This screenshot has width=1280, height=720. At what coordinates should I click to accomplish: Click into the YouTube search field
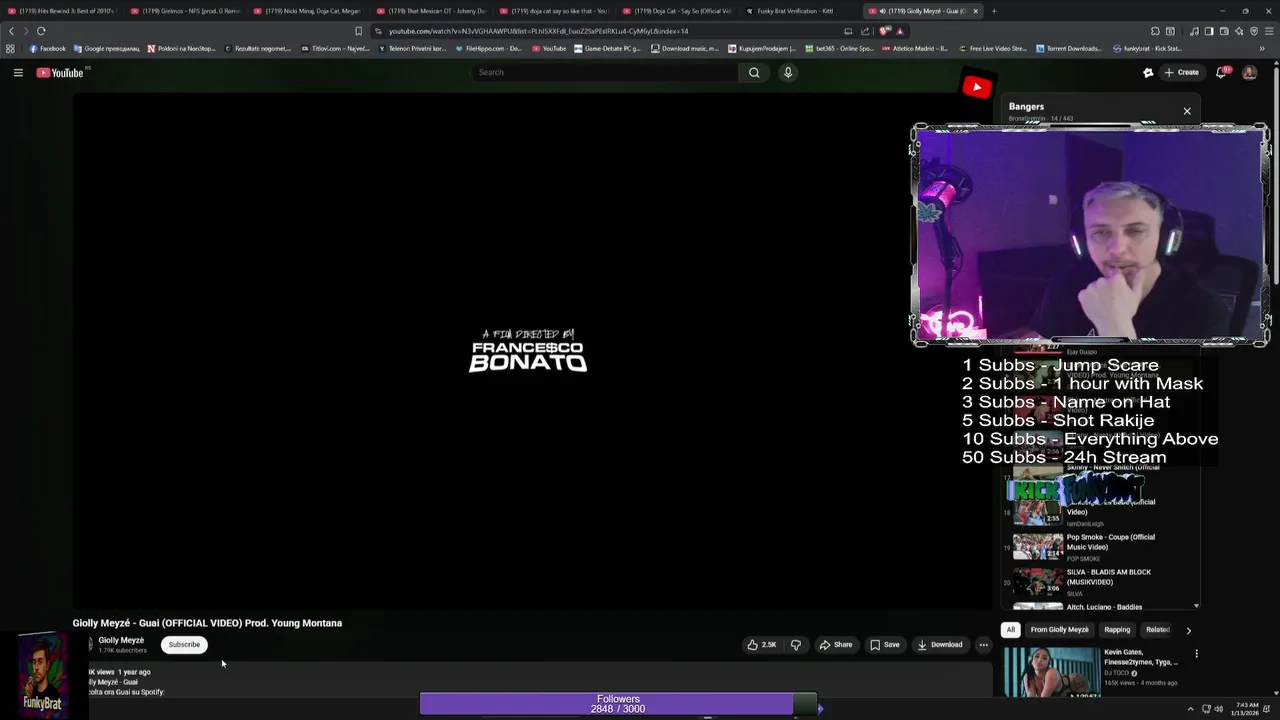tap(605, 72)
